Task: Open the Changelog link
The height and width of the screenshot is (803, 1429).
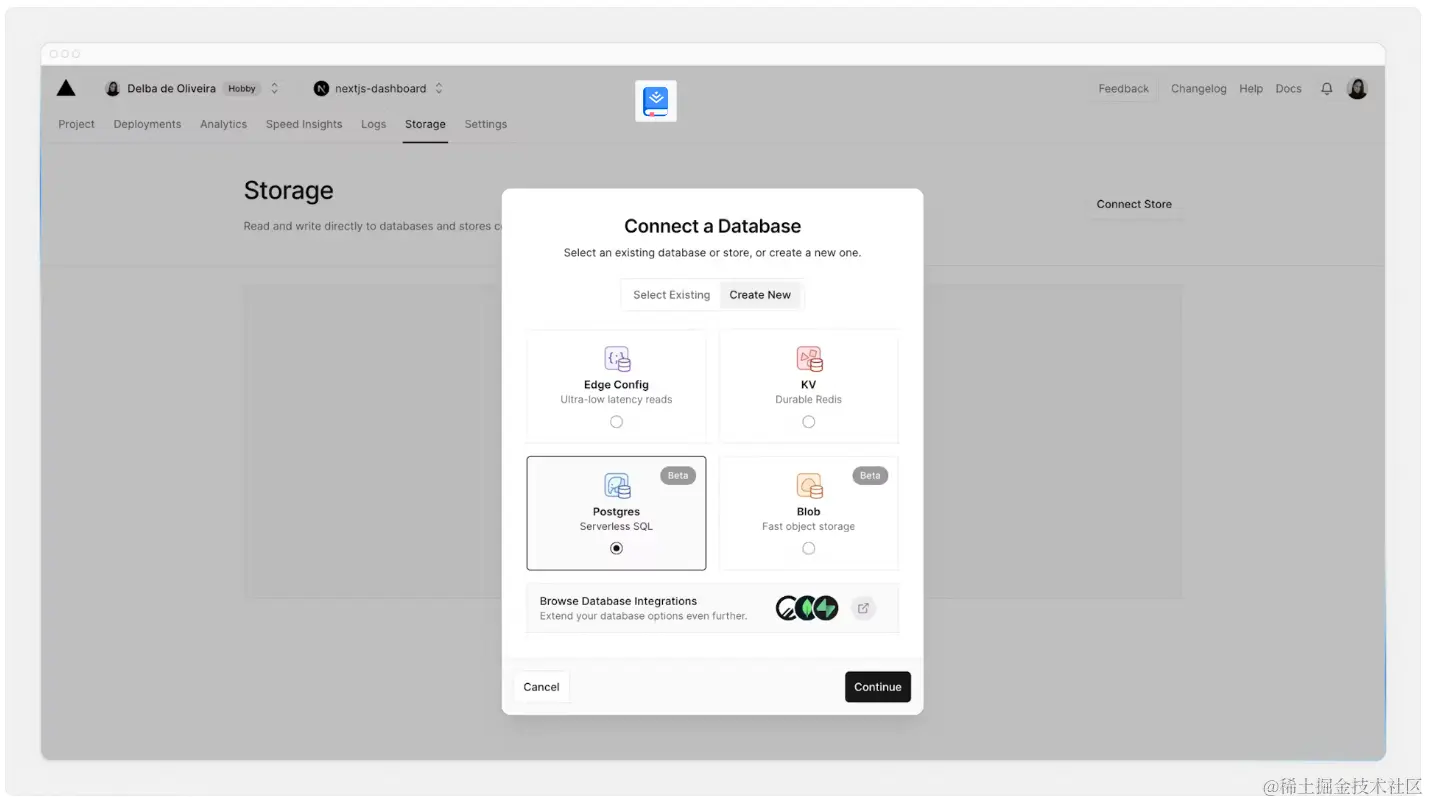Action: pos(1198,88)
